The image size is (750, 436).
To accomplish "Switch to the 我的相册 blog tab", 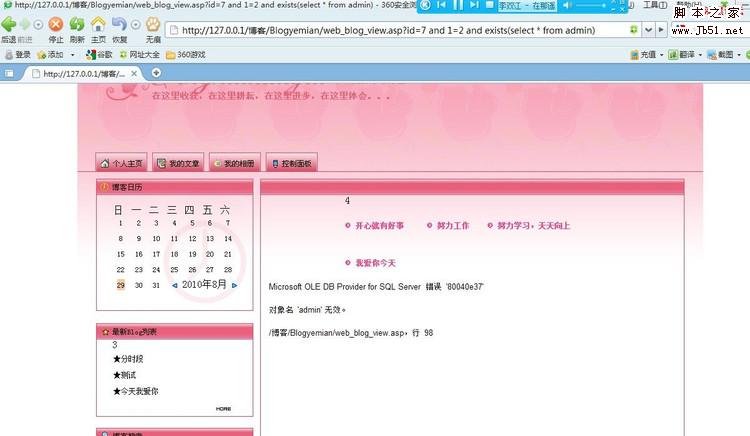I will pyautogui.click(x=234, y=163).
